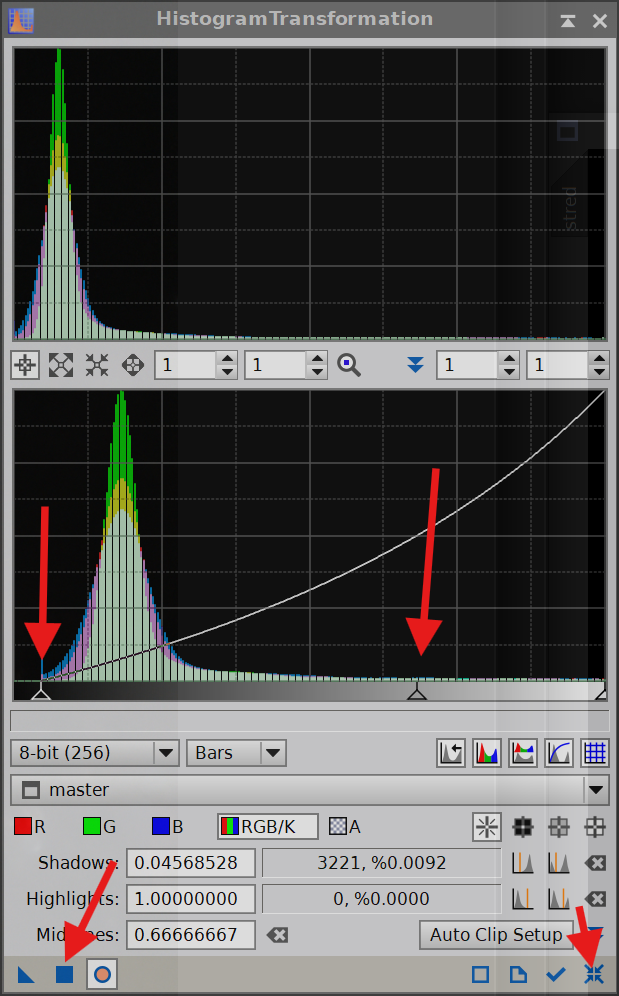Viewport: 619px width, 996px height.
Task: Select the RGB/K channel tab
Action: point(268,826)
